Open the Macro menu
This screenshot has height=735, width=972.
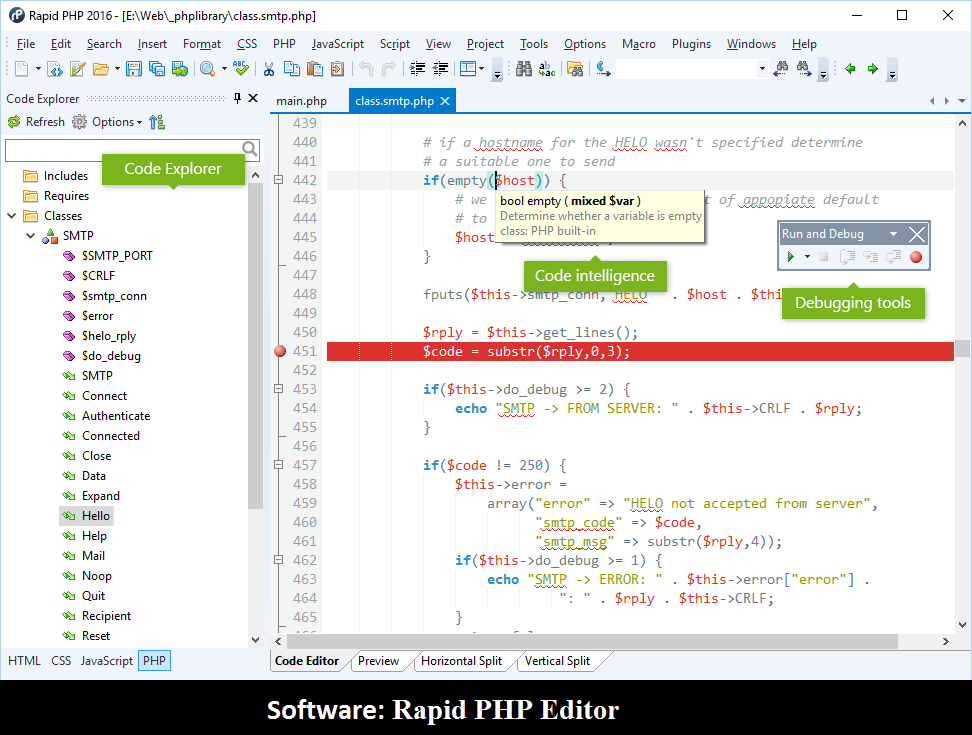tap(638, 44)
